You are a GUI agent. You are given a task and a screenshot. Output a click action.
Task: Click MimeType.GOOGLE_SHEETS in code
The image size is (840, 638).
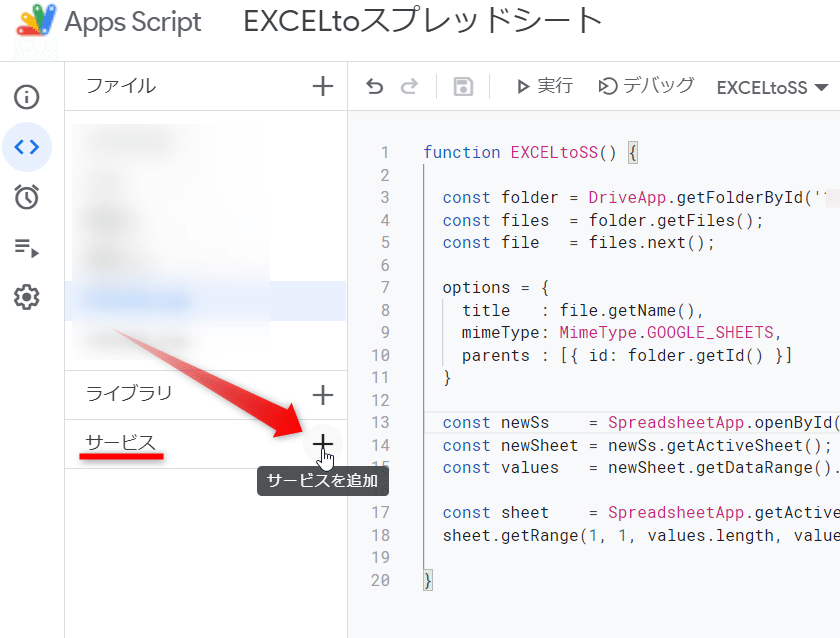click(666, 333)
